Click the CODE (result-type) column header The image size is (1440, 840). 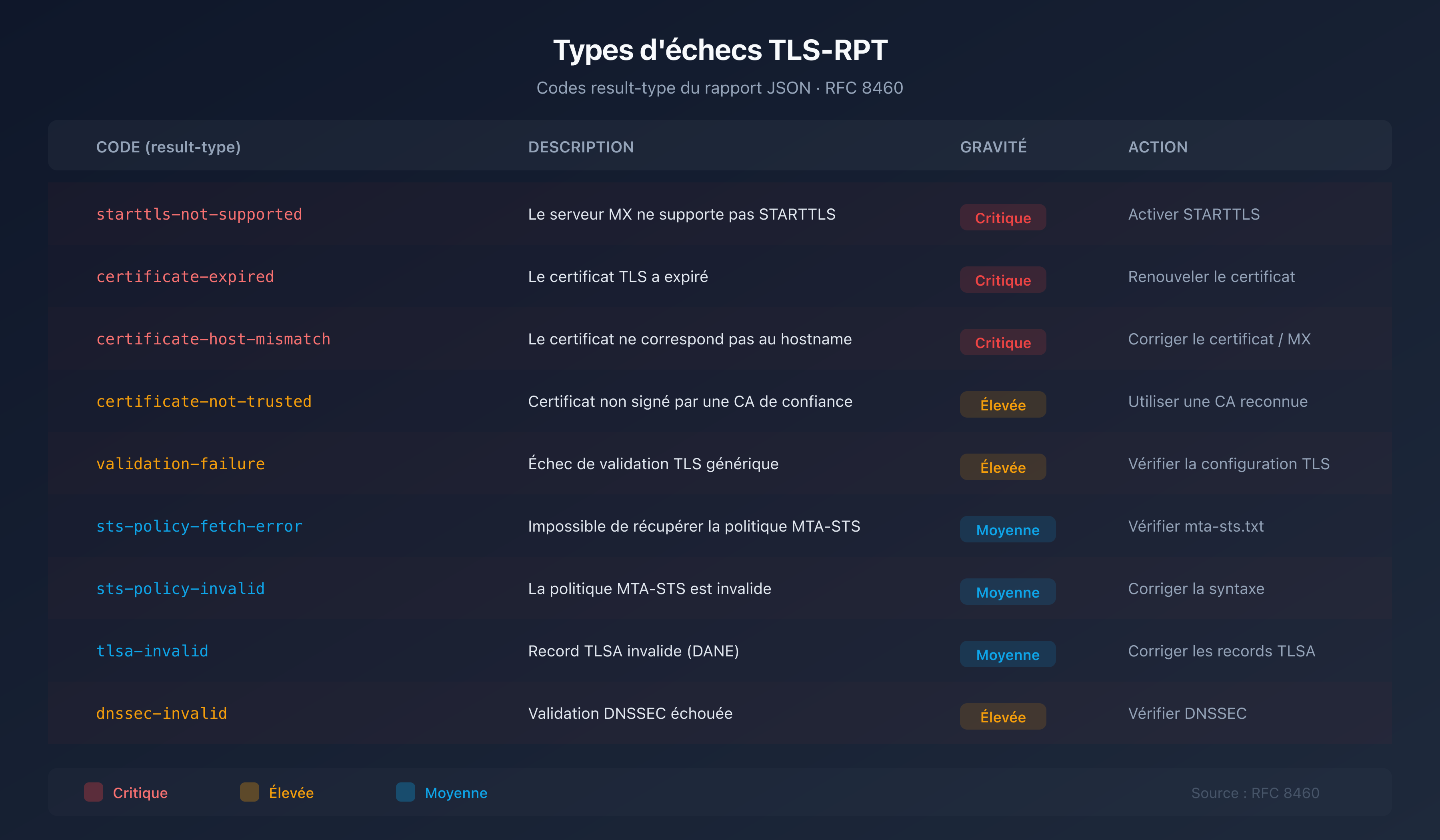click(x=168, y=147)
